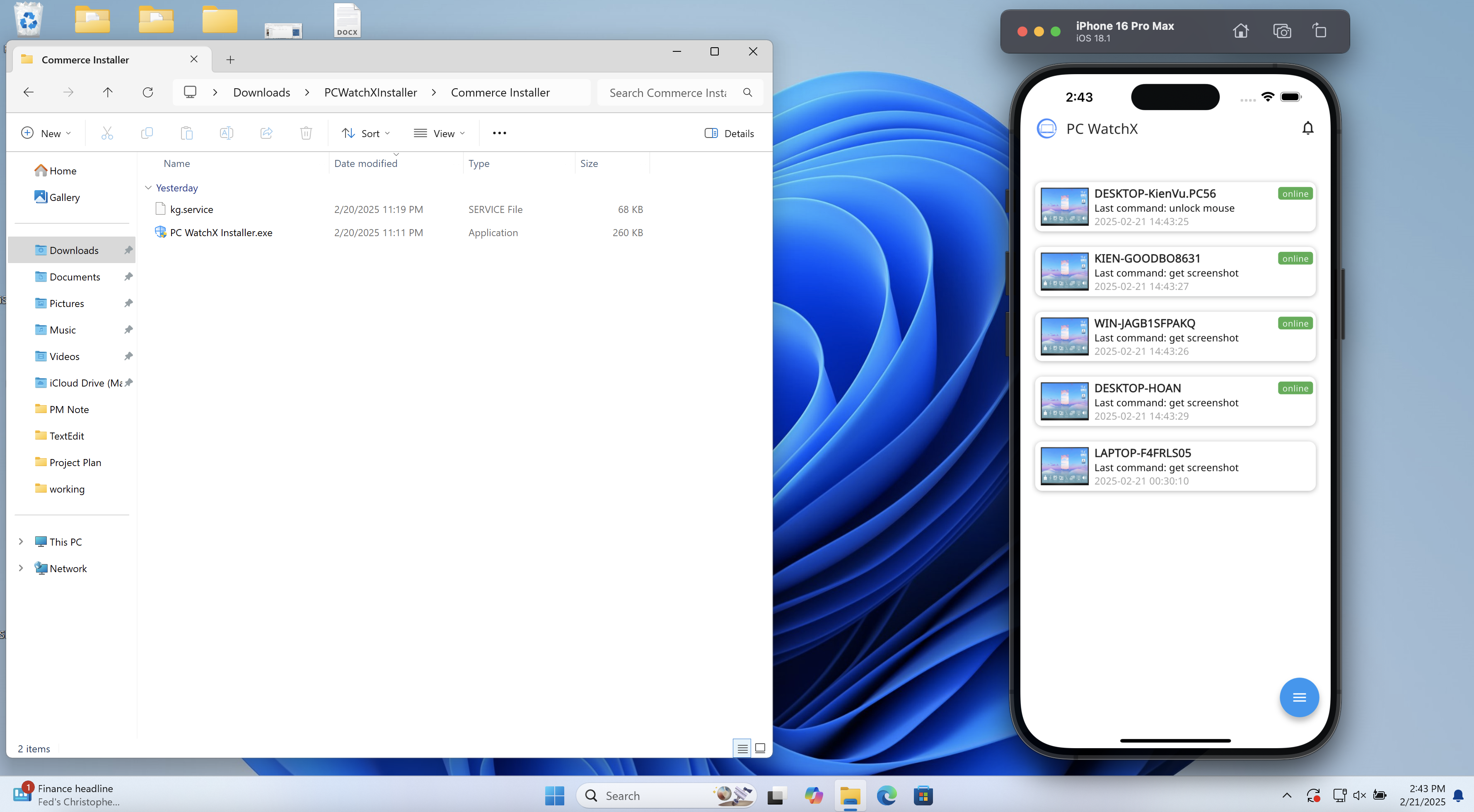Click the Share icon in toolbar
This screenshot has width=1474, height=812.
pyautogui.click(x=266, y=133)
